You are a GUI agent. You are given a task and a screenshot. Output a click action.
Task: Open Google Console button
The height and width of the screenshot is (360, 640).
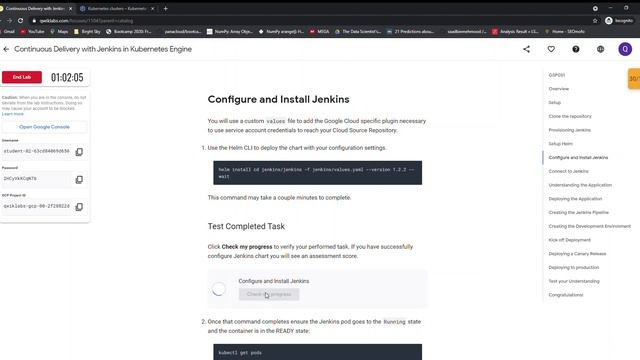(x=44, y=127)
